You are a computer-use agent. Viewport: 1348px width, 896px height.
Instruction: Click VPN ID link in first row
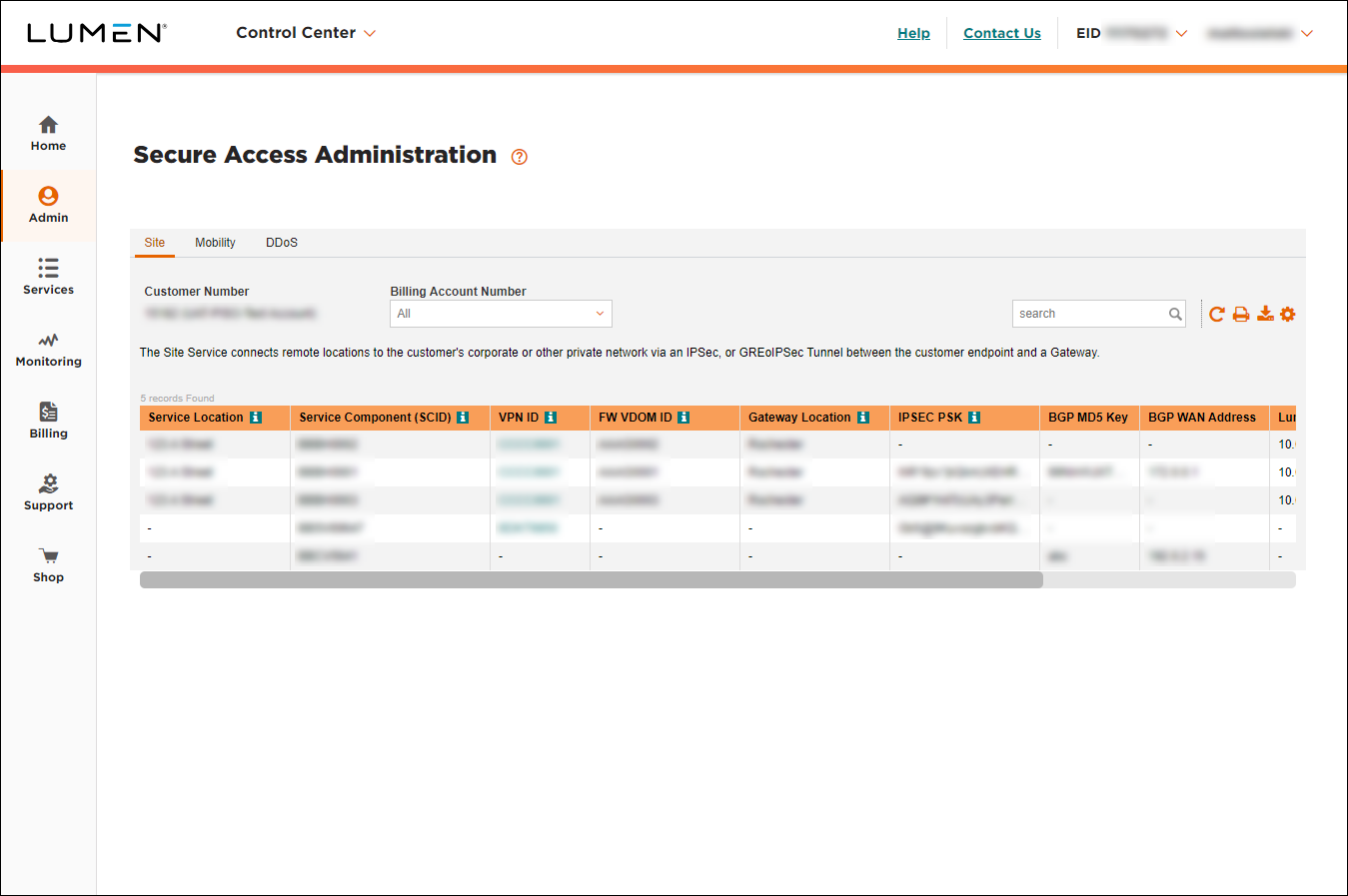[x=528, y=444]
